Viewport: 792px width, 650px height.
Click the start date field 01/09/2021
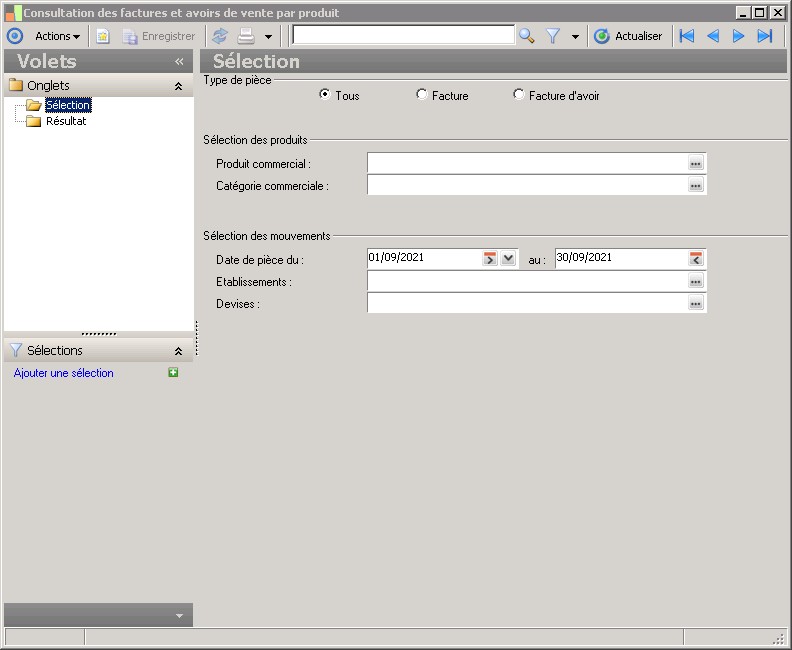pos(424,258)
